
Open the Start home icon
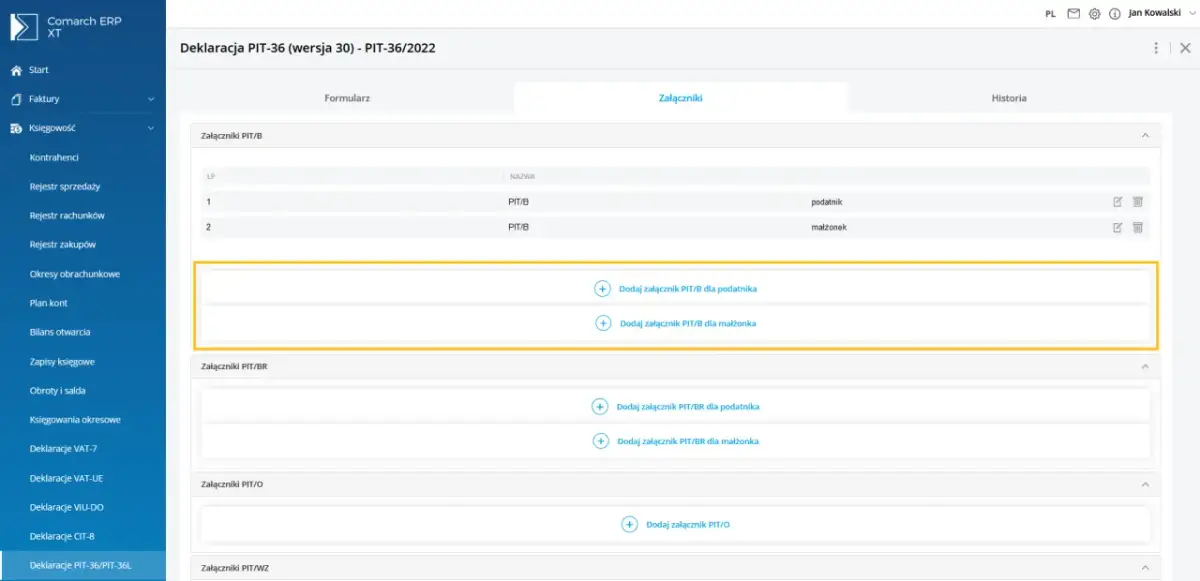tap(16, 70)
